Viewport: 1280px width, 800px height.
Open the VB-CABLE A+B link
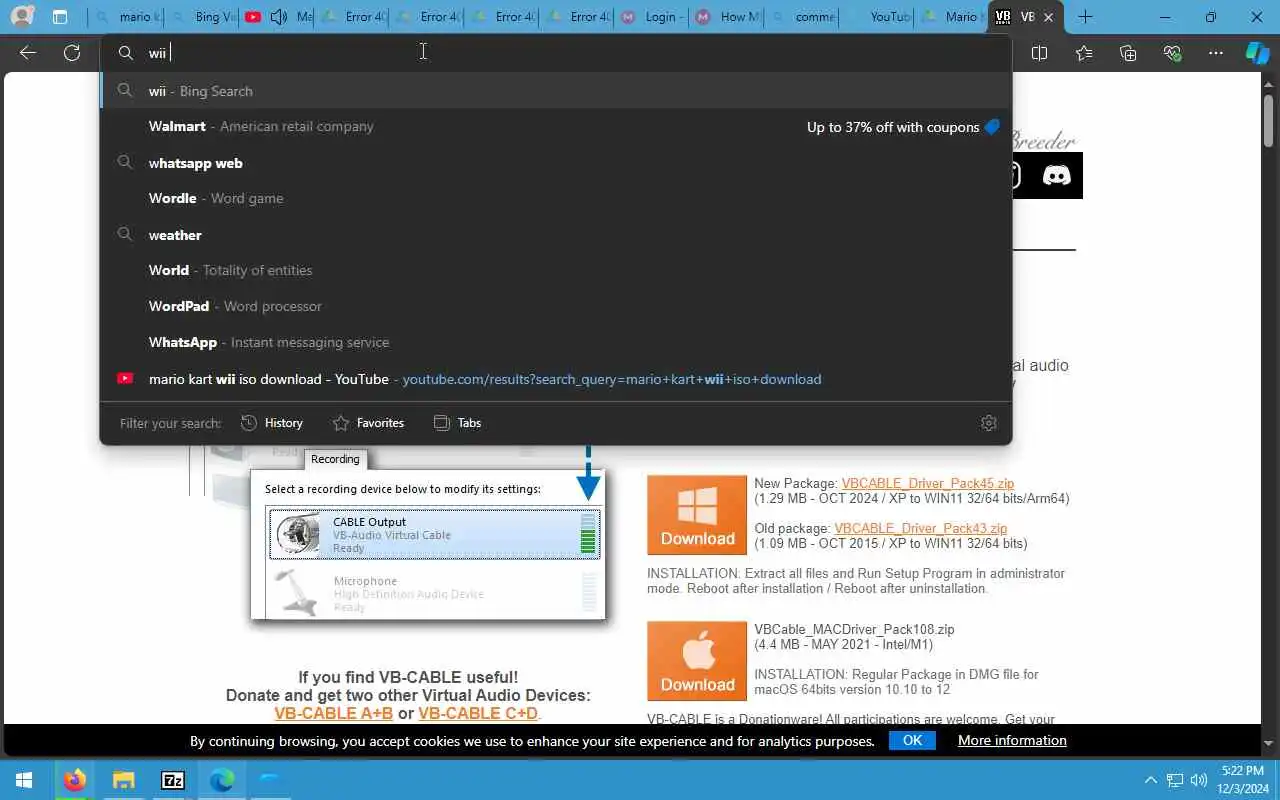334,713
